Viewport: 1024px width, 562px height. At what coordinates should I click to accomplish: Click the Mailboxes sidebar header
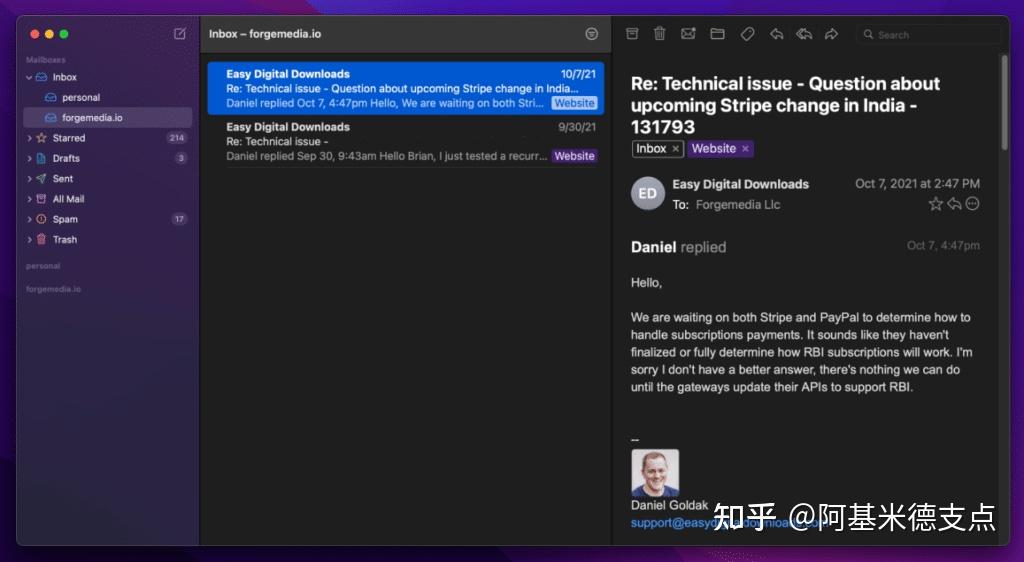click(x=46, y=60)
